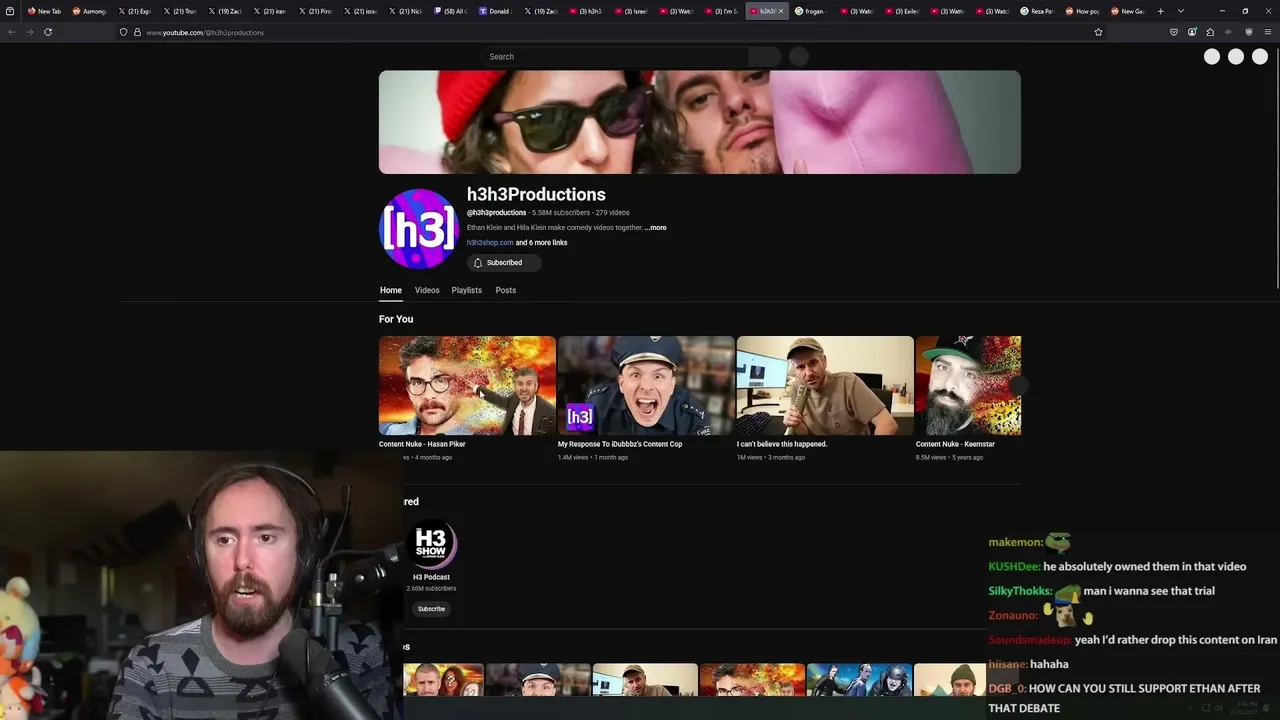The width and height of the screenshot is (1280, 720).
Task: Show next videos with carousel arrow
Action: click(1020, 385)
